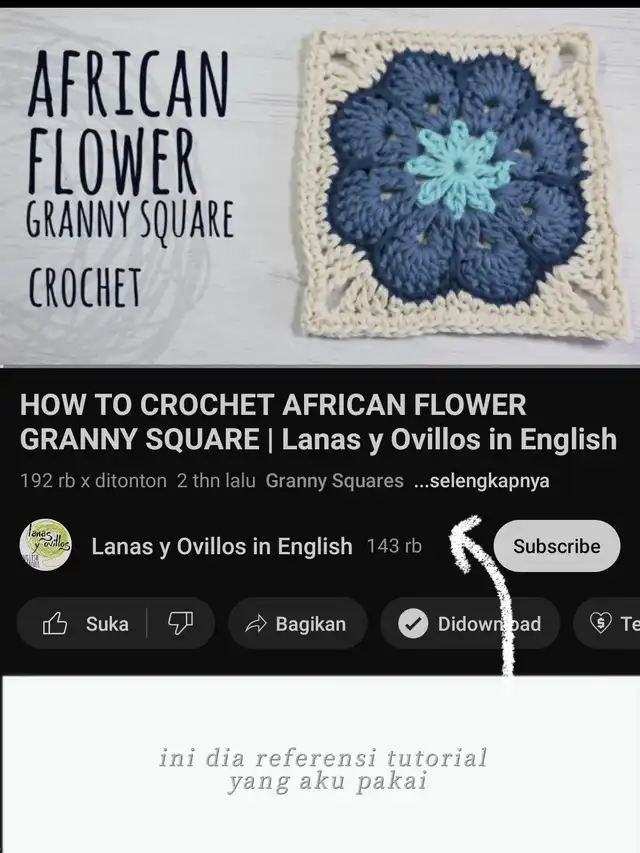Click the 2 thn lalu upload date
This screenshot has height=853, width=640.
216,481
